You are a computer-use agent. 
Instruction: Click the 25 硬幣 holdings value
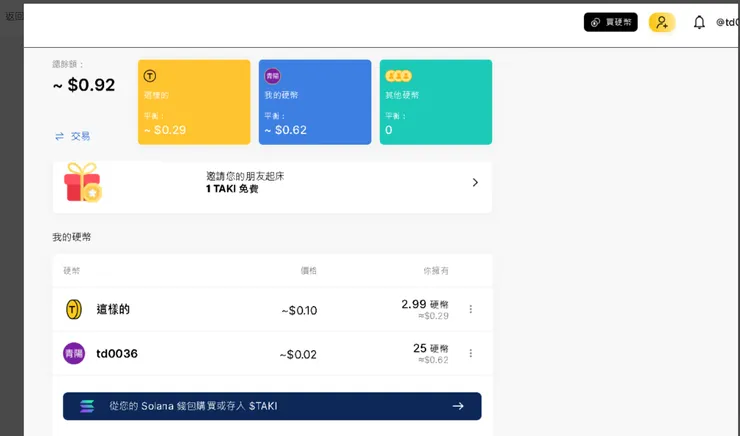[x=431, y=348]
